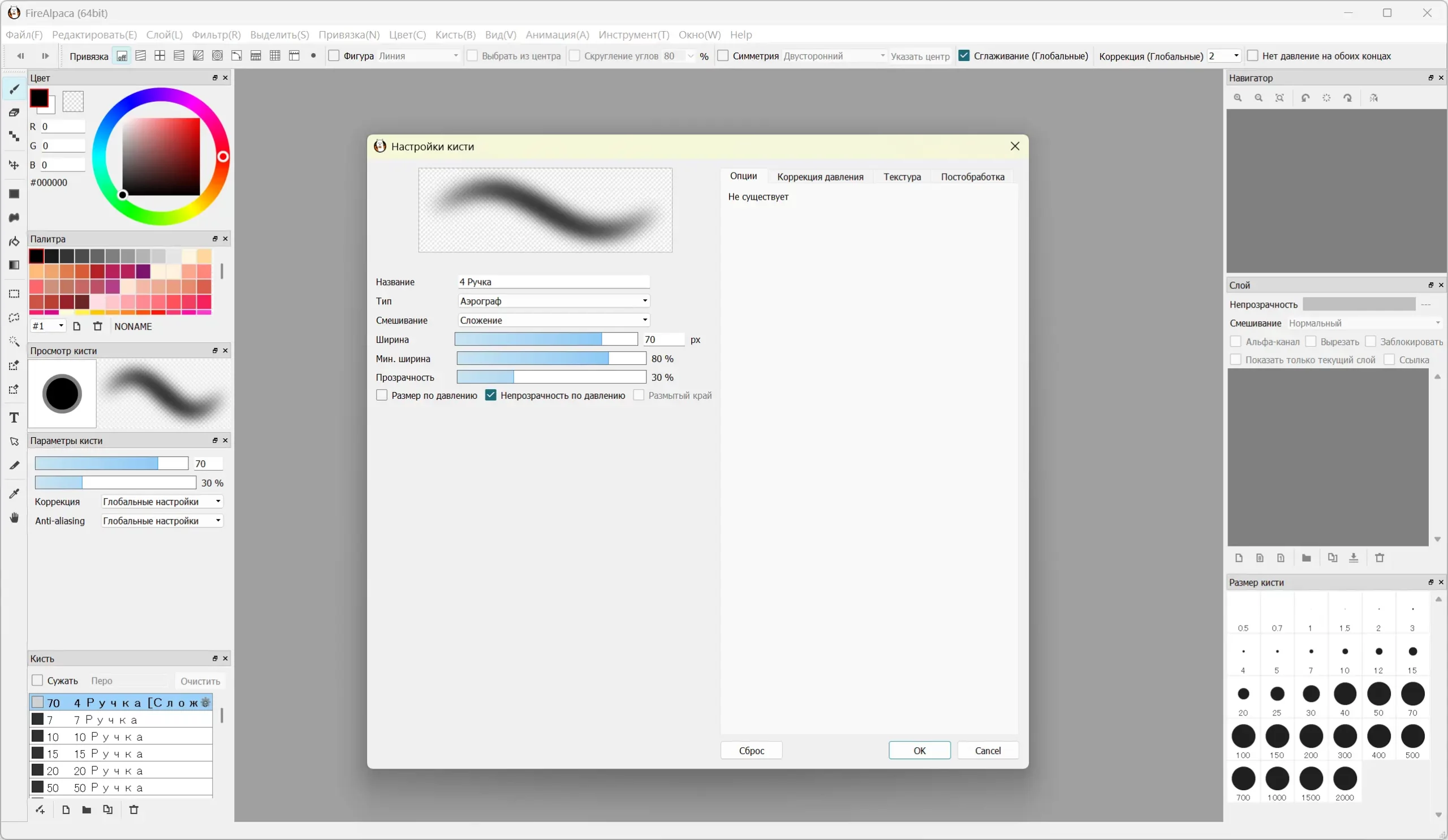This screenshot has height=840, width=1448.
Task: Click the Ширина slider in brush settings
Action: [546, 339]
